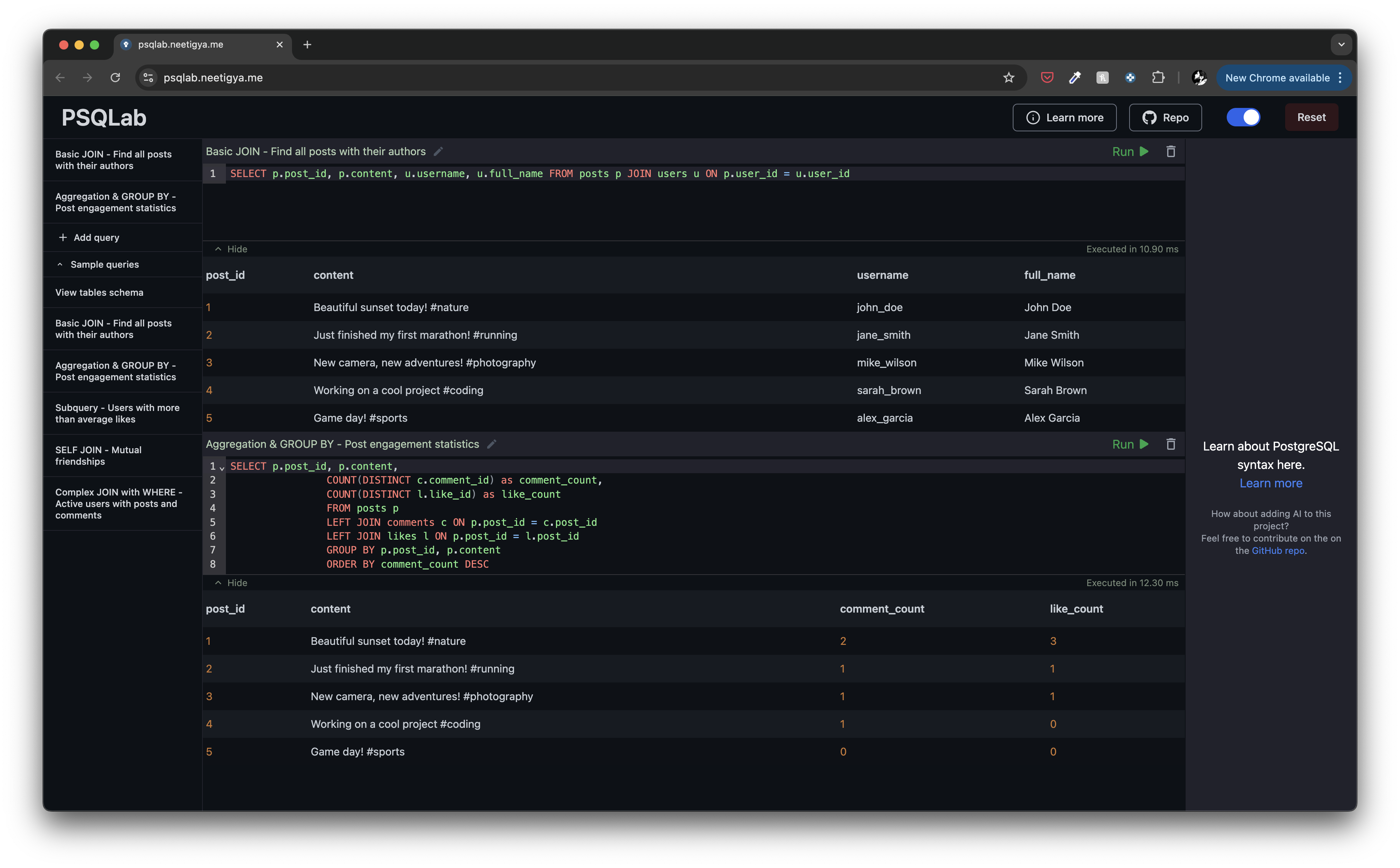Click 'Game day! #sports' in first results table
This screenshot has width=1400, height=868.
(360, 418)
